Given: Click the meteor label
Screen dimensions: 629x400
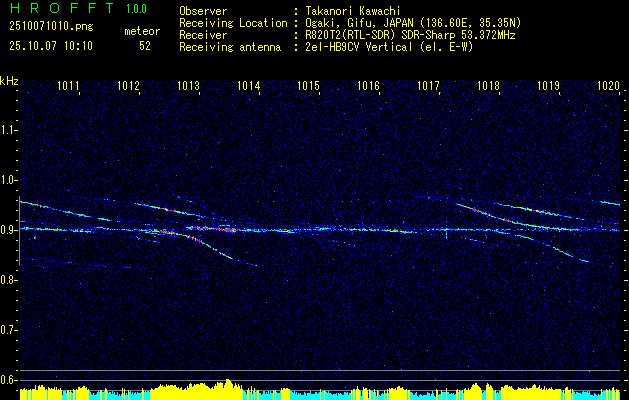Looking at the screenshot, I should [142, 31].
